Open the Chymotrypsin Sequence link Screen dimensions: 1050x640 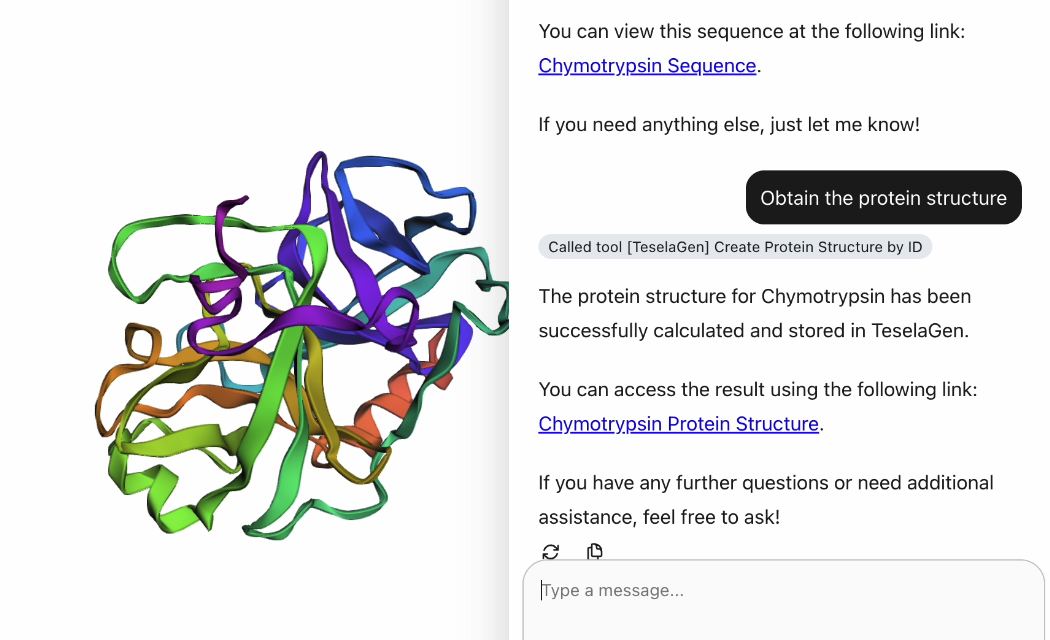(x=647, y=66)
